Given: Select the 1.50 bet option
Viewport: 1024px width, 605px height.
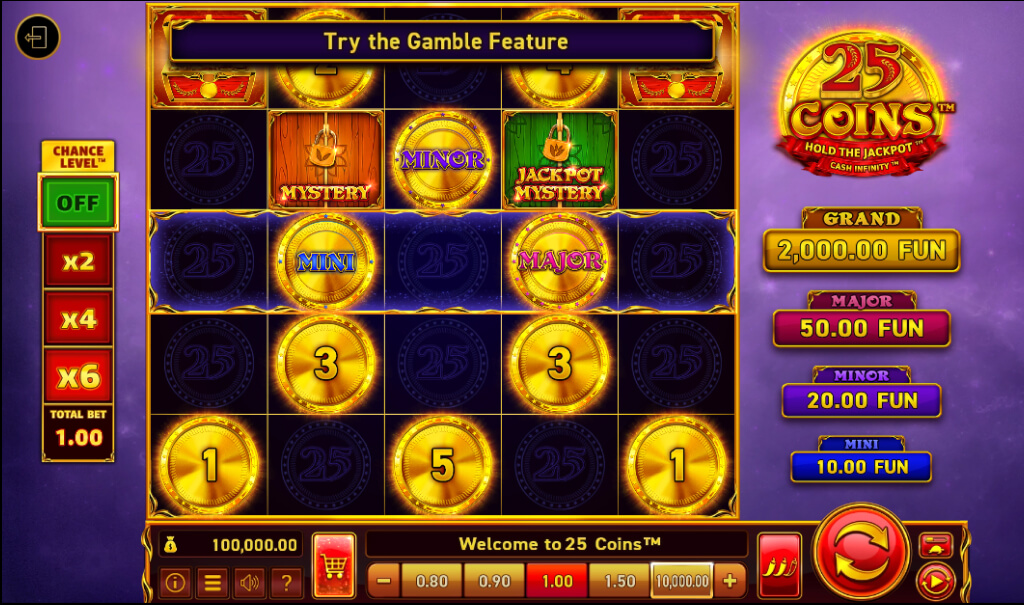Looking at the screenshot, I should (x=620, y=581).
